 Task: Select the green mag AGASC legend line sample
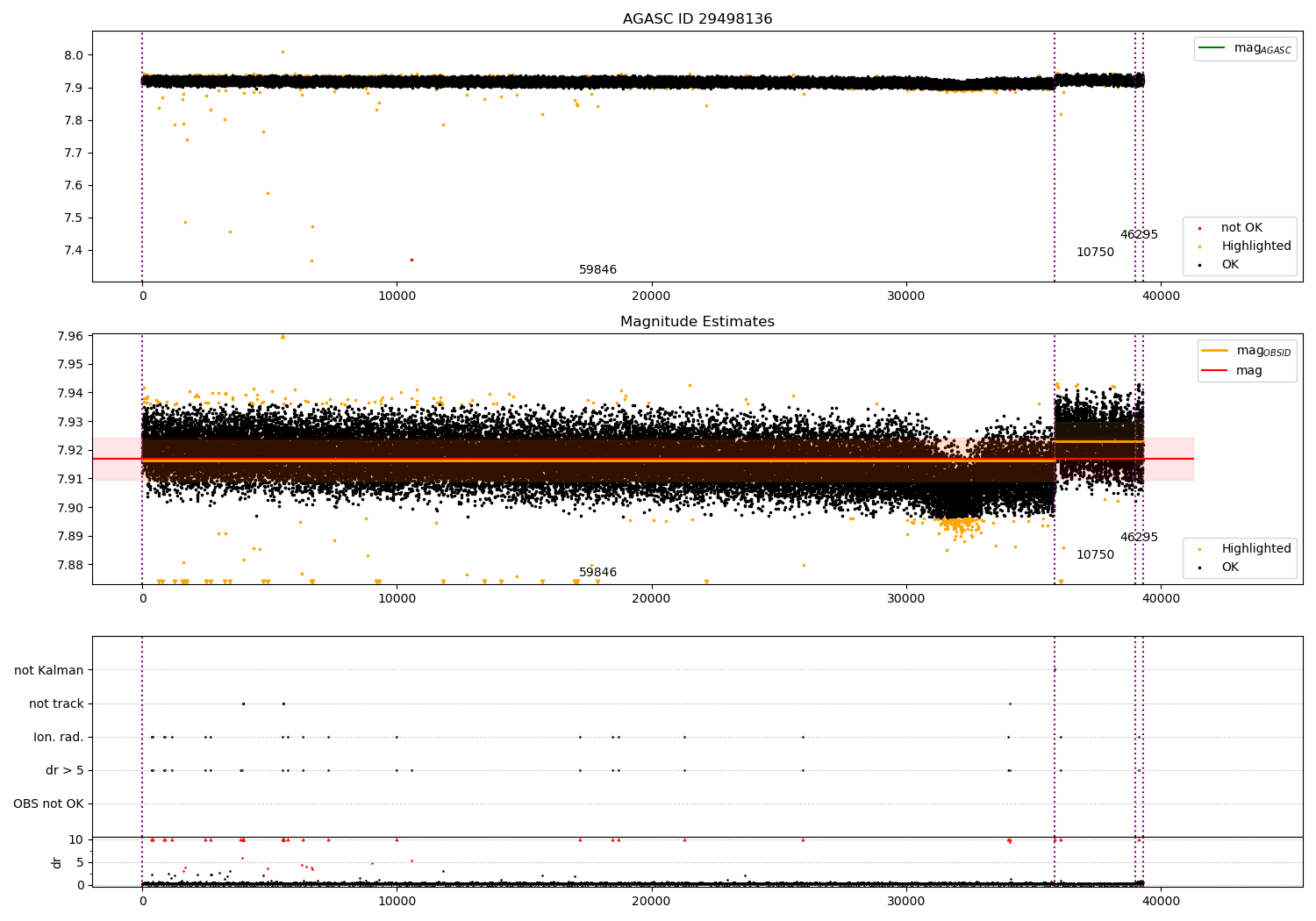(1212, 48)
